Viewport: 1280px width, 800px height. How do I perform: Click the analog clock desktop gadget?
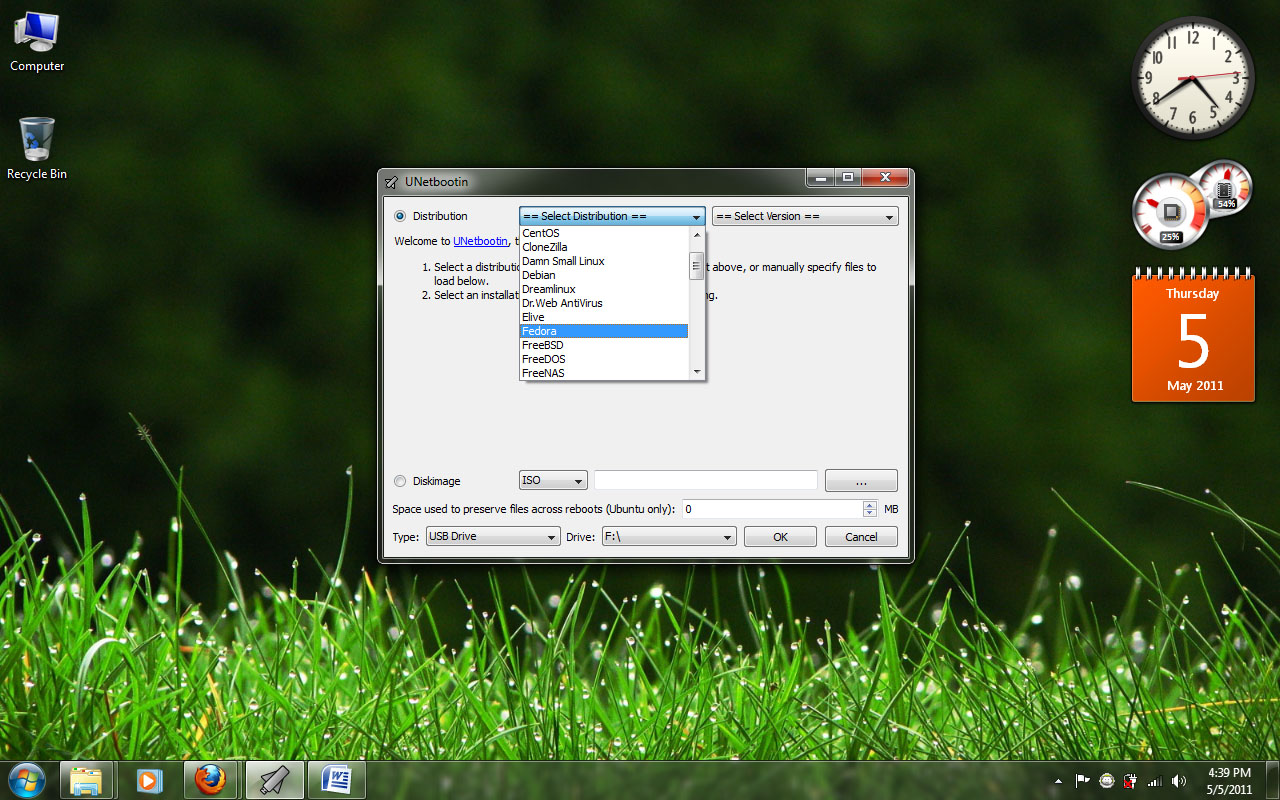[x=1192, y=78]
